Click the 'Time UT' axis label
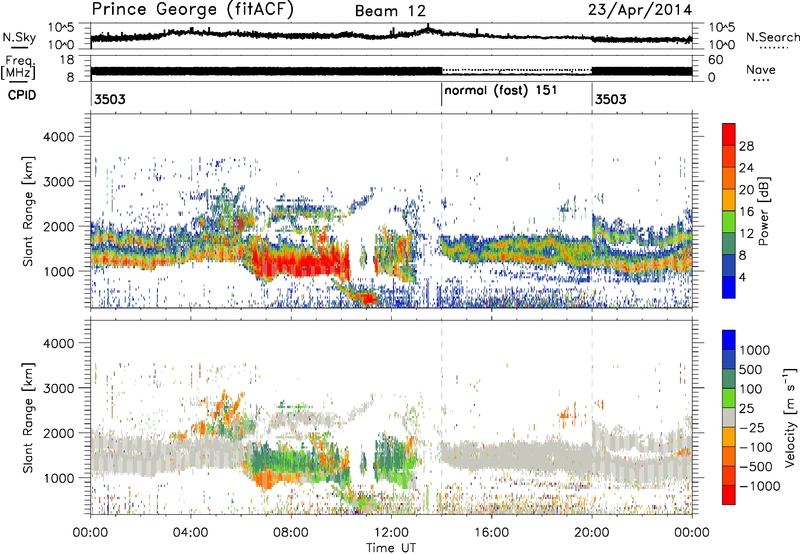 point(391,548)
